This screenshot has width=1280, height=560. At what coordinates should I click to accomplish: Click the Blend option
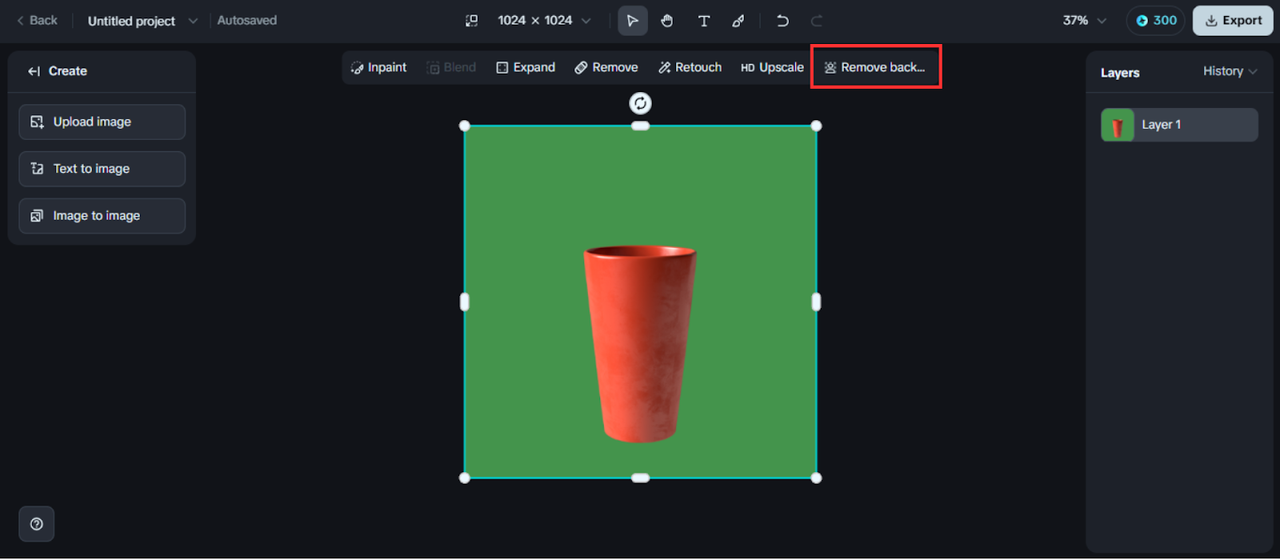[x=451, y=68]
